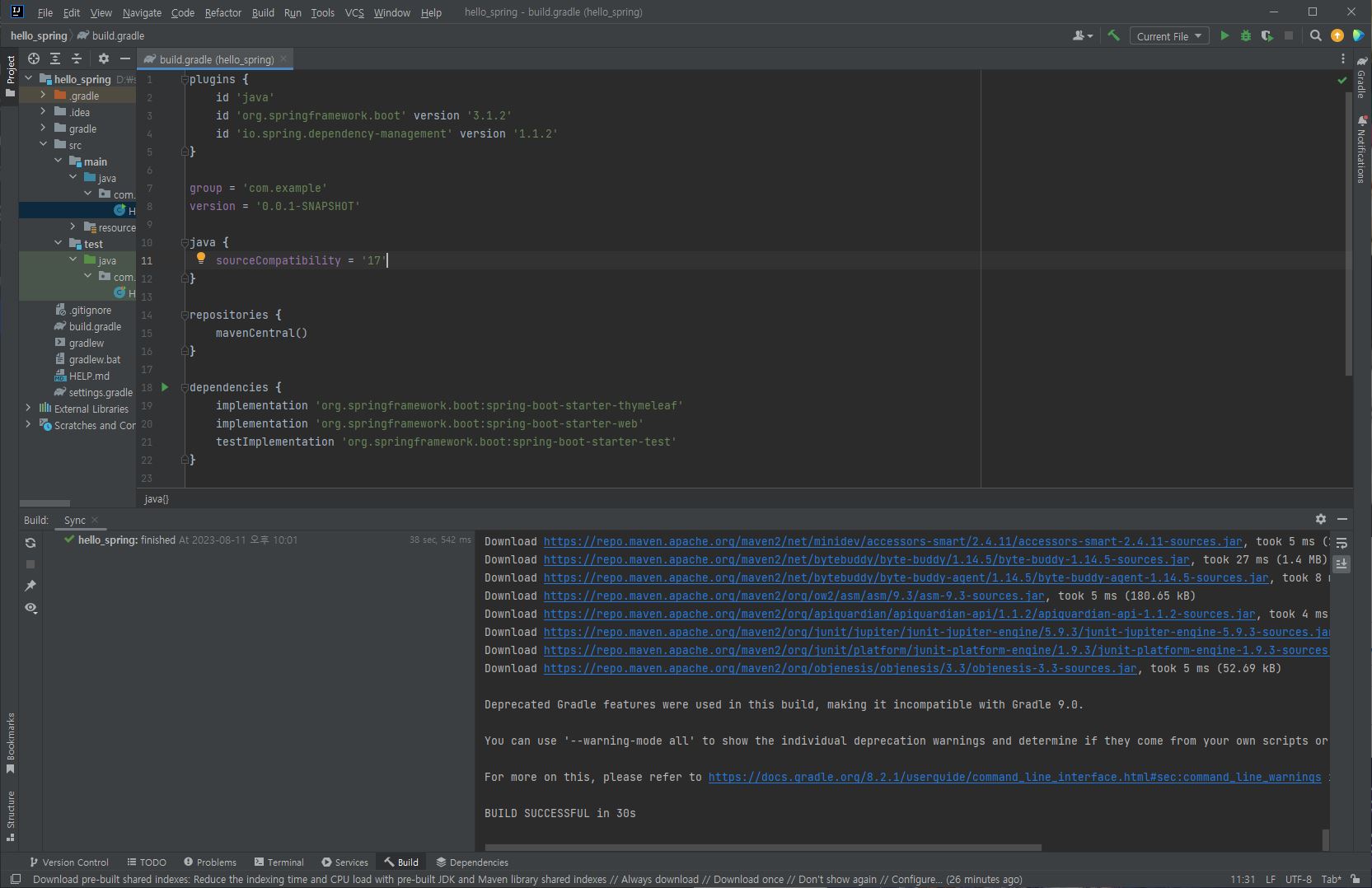Open the Gradle command_line_warnings docs link
Image resolution: width=1372 pixels, height=888 pixels.
click(1014, 777)
